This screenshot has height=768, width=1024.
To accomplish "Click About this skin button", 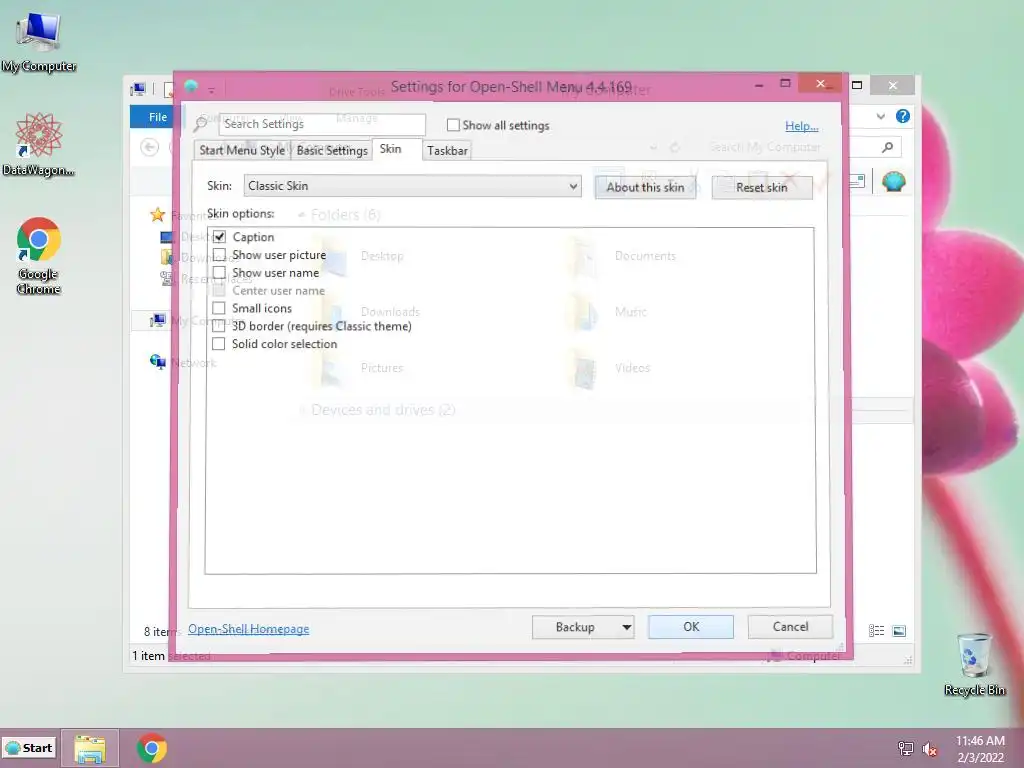I will [x=645, y=187].
